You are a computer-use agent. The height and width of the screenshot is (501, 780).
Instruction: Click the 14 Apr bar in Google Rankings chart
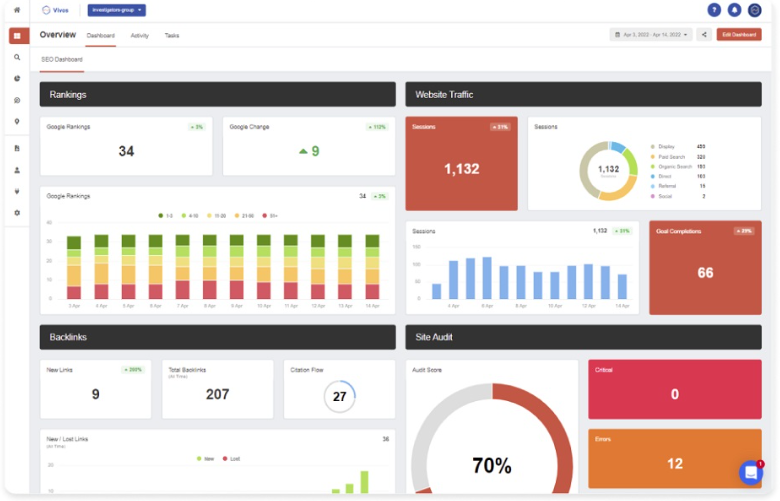click(x=372, y=267)
